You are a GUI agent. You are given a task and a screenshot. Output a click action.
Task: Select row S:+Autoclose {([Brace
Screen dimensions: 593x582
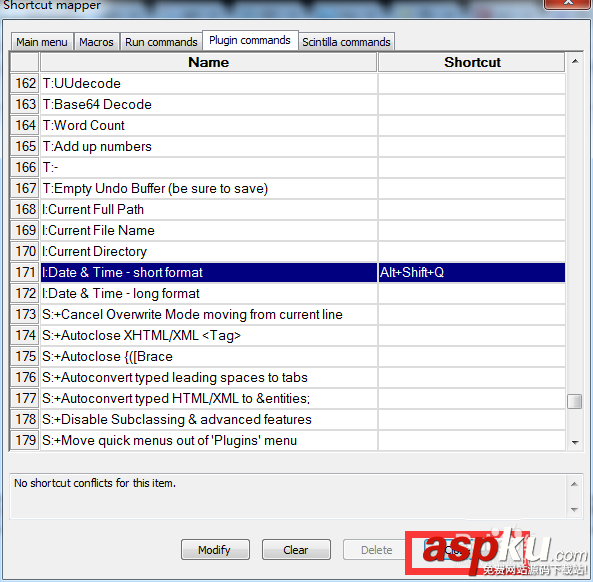click(288, 356)
